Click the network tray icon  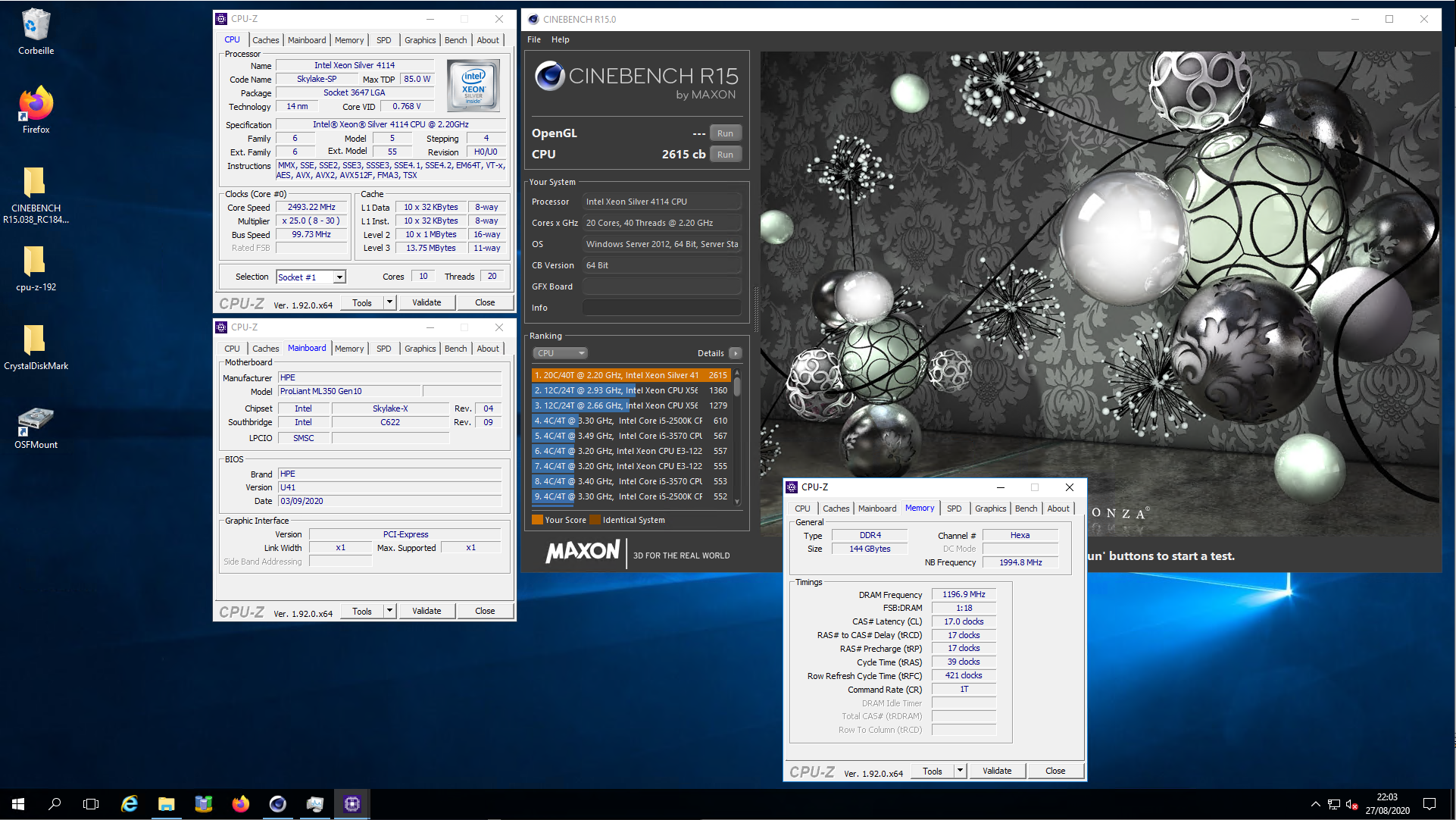[x=1334, y=804]
